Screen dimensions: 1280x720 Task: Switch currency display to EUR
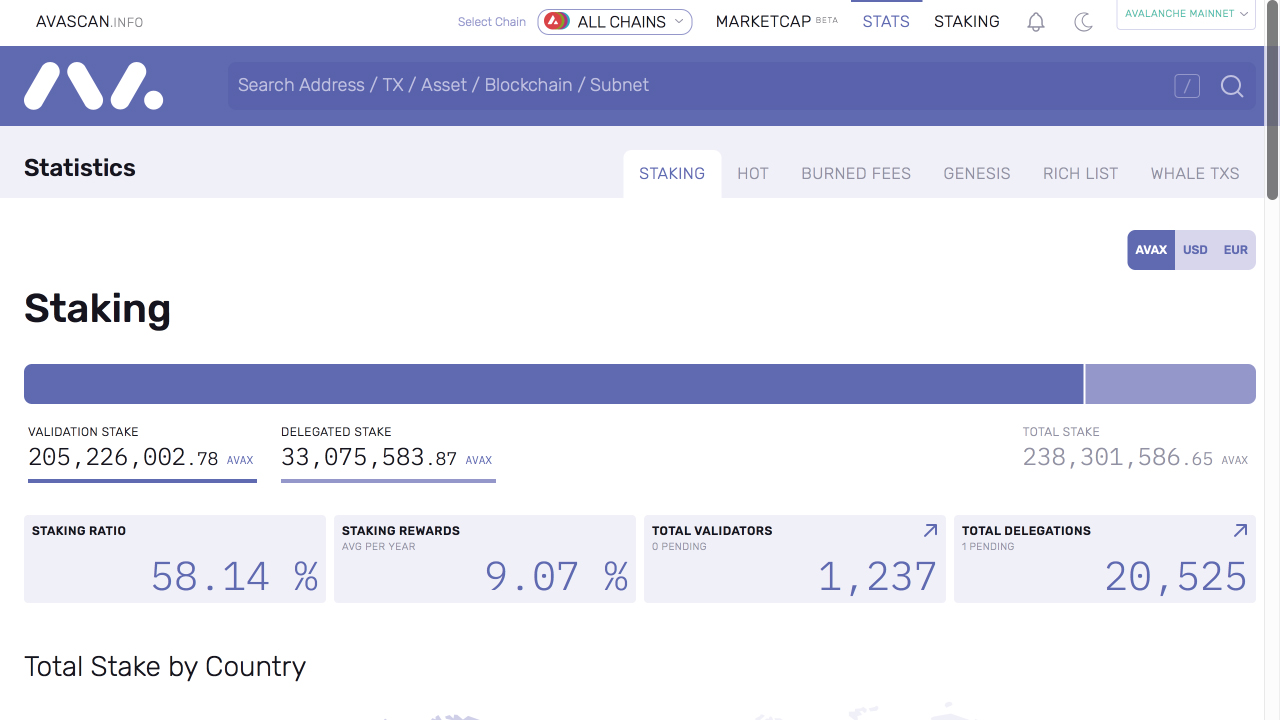[1236, 250]
